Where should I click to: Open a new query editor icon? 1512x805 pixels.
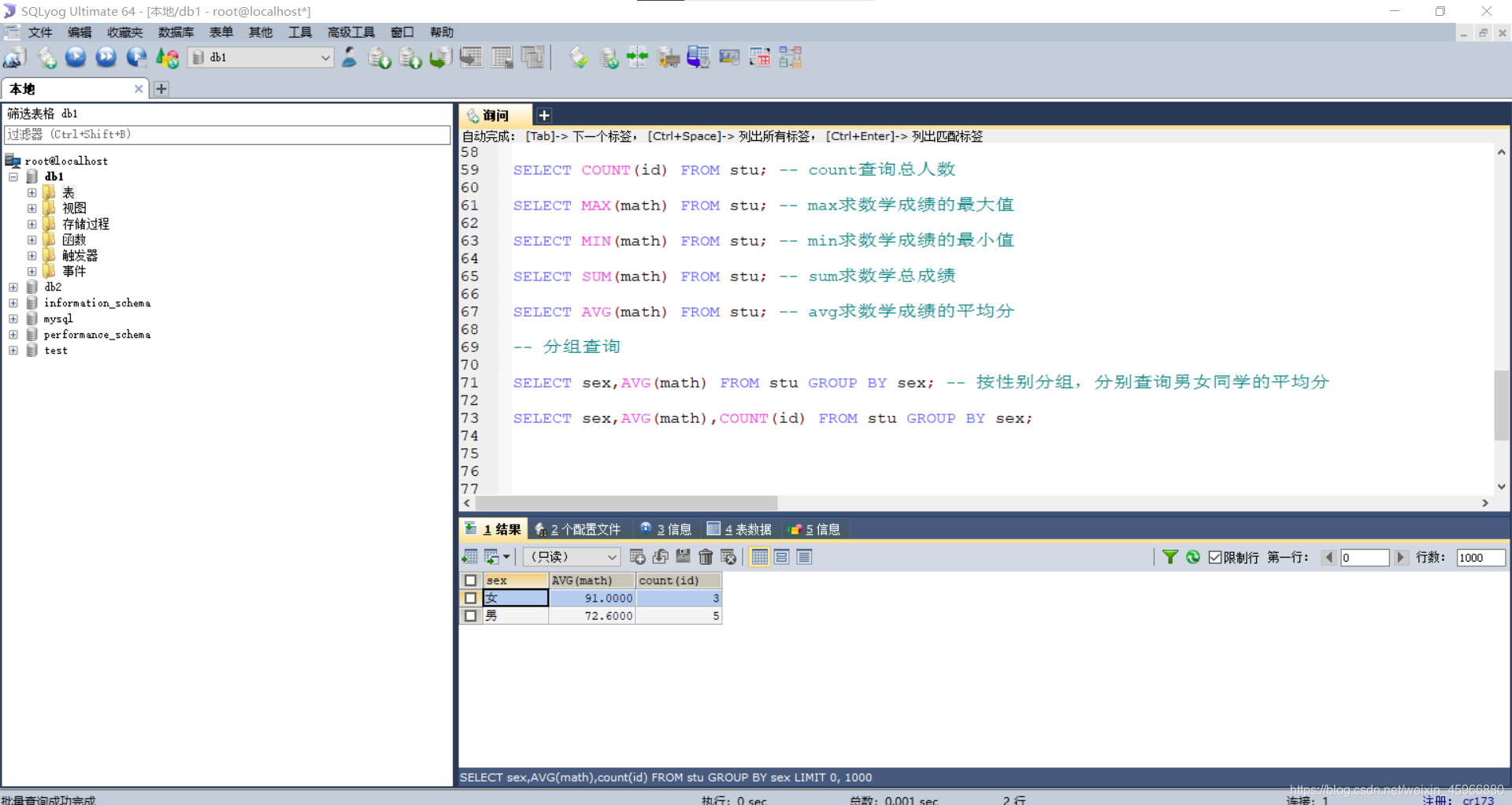(47, 57)
